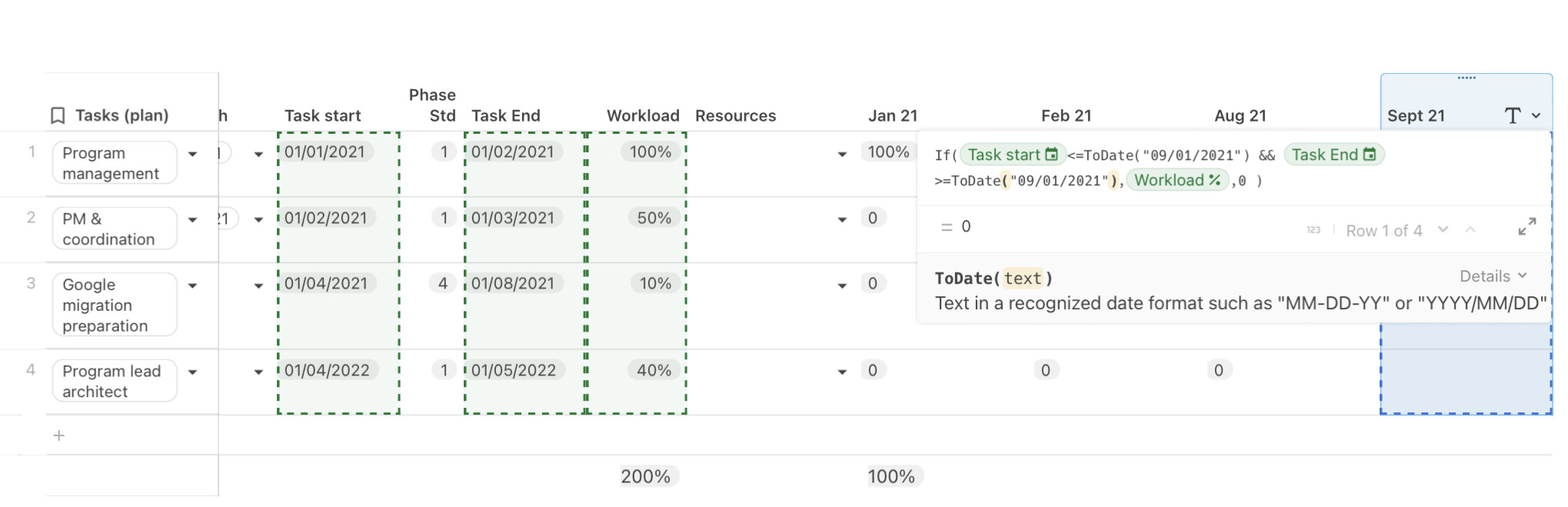Open Resources dropdown for Google migration preparation row
Viewport: 1568px width, 507px height.
tap(842, 285)
